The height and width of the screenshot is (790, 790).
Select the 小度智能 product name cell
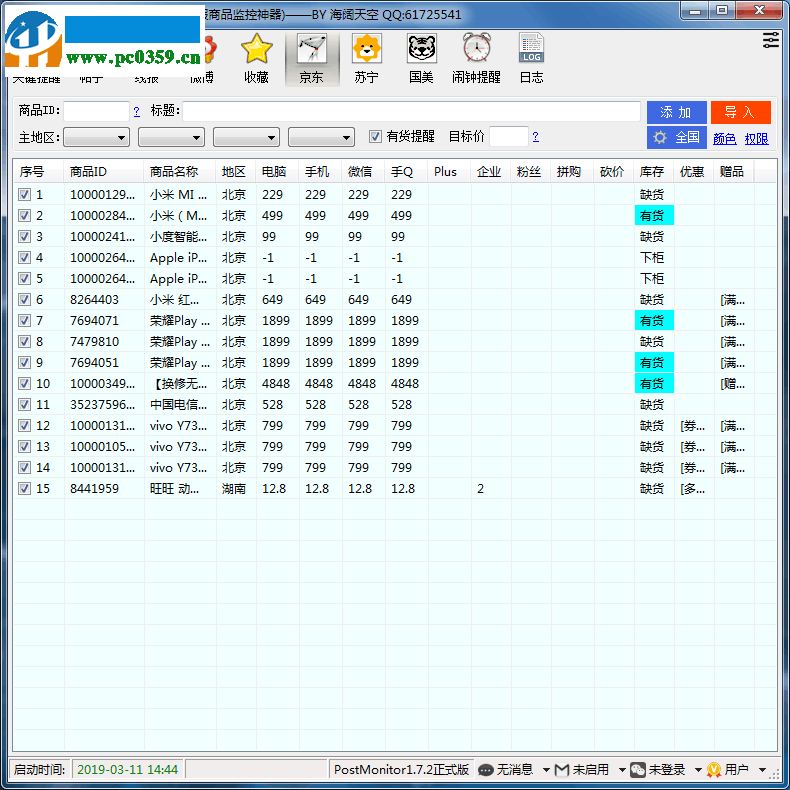click(x=178, y=237)
